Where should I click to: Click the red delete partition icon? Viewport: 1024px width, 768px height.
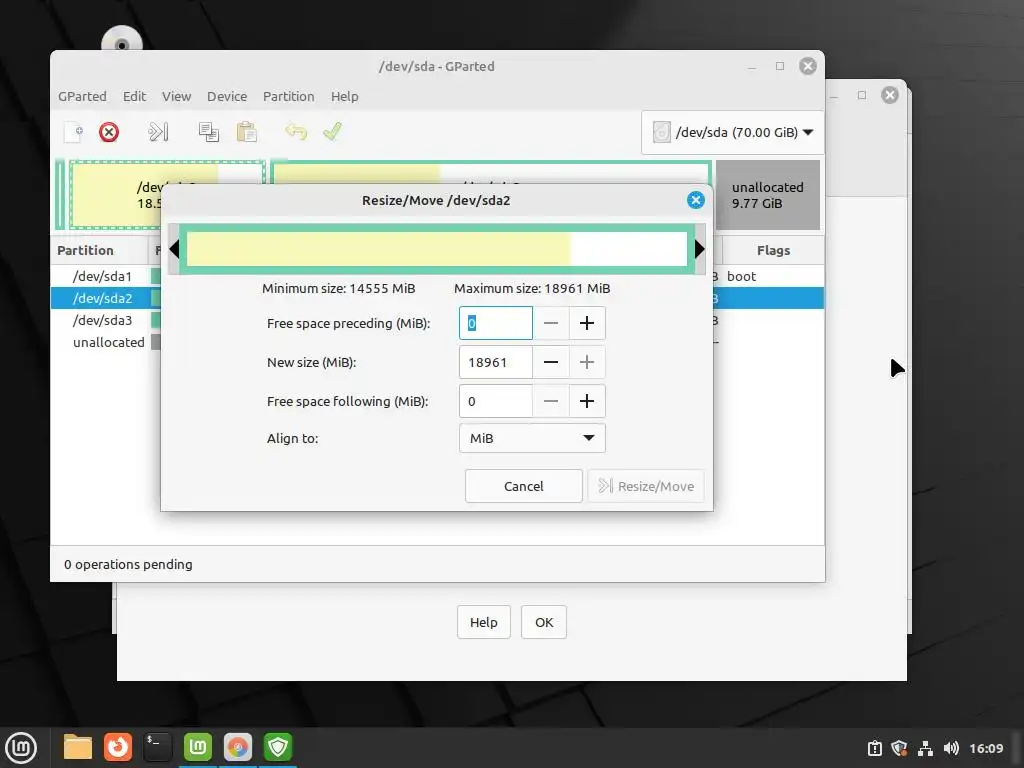[x=109, y=133]
